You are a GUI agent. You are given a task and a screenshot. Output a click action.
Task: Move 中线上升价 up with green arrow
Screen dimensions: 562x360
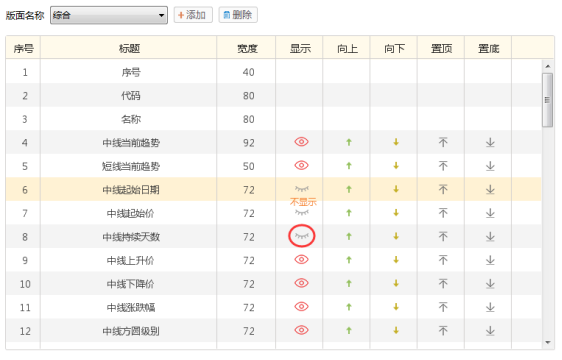coord(349,260)
